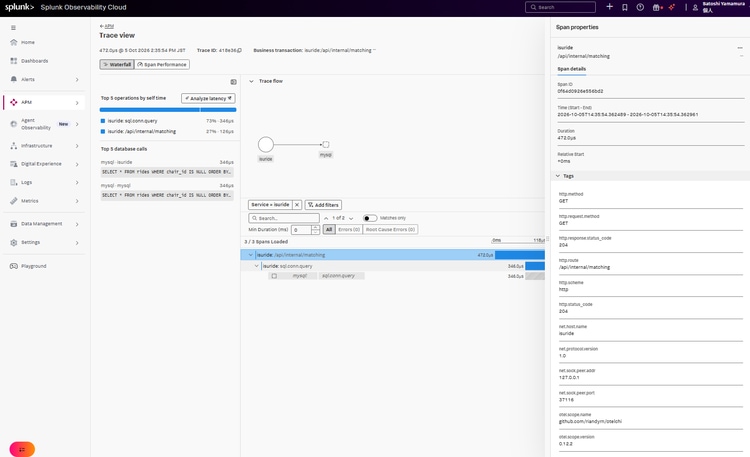Click the Add filters button
750x457 pixels.
click(323, 205)
